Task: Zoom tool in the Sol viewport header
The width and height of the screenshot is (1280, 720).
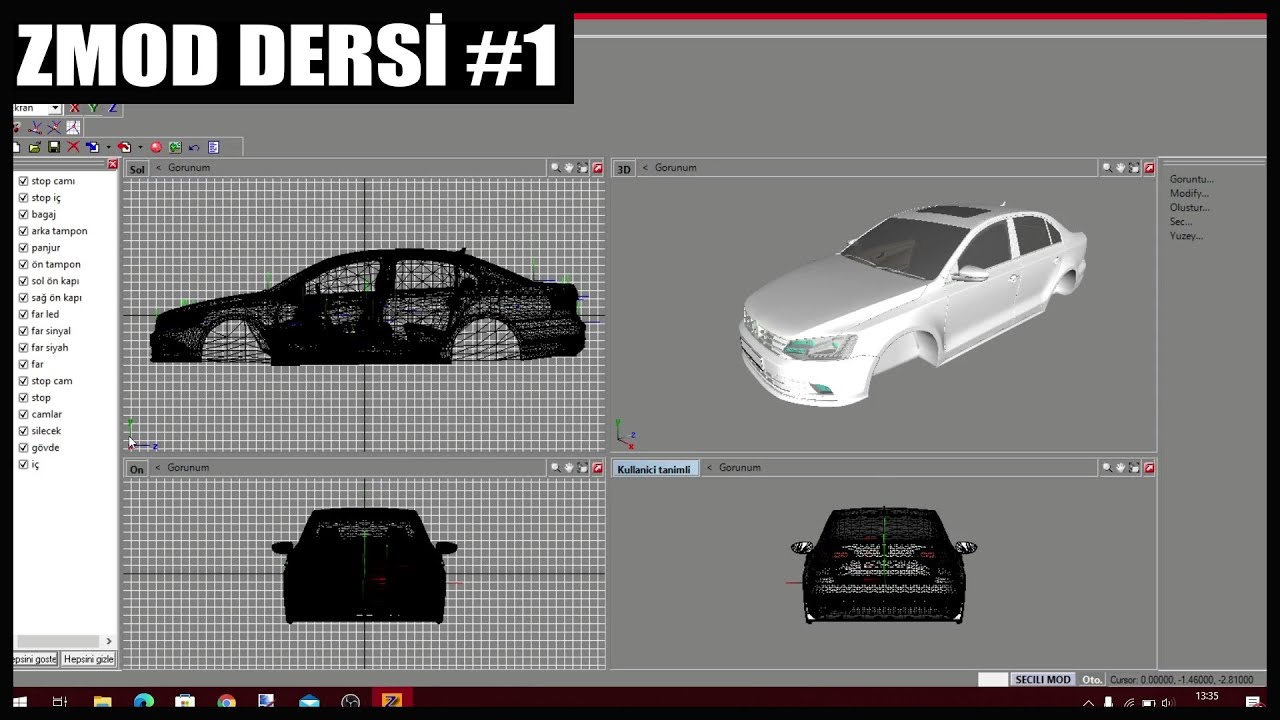Action: [x=556, y=168]
